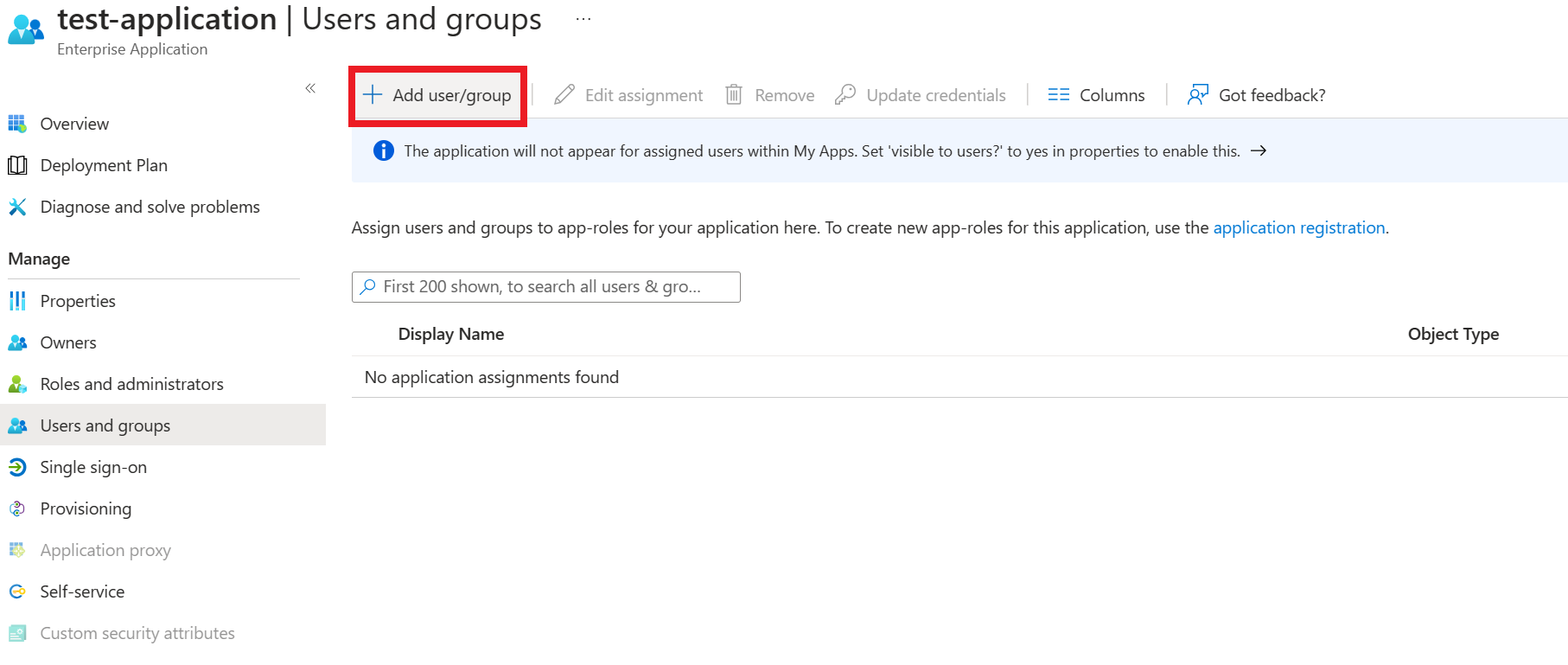The image size is (1568, 665).
Task: Click the Owners people icon
Action: tap(17, 342)
